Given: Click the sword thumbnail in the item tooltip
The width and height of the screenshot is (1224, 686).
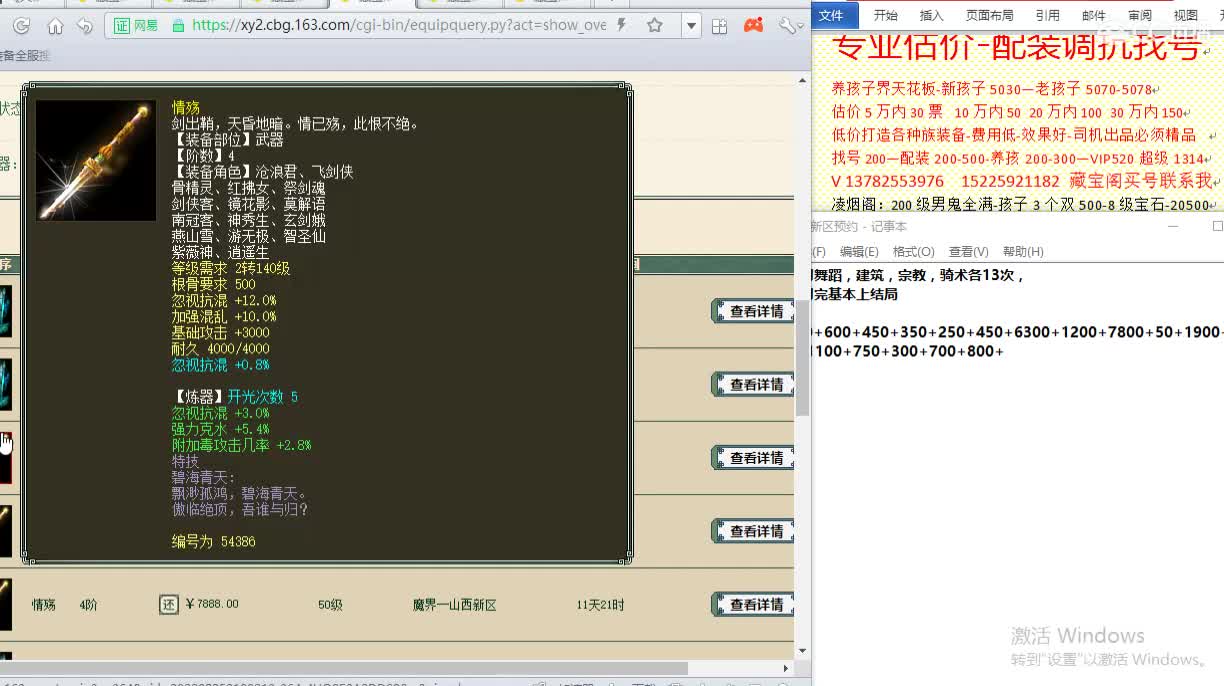Looking at the screenshot, I should [96, 160].
